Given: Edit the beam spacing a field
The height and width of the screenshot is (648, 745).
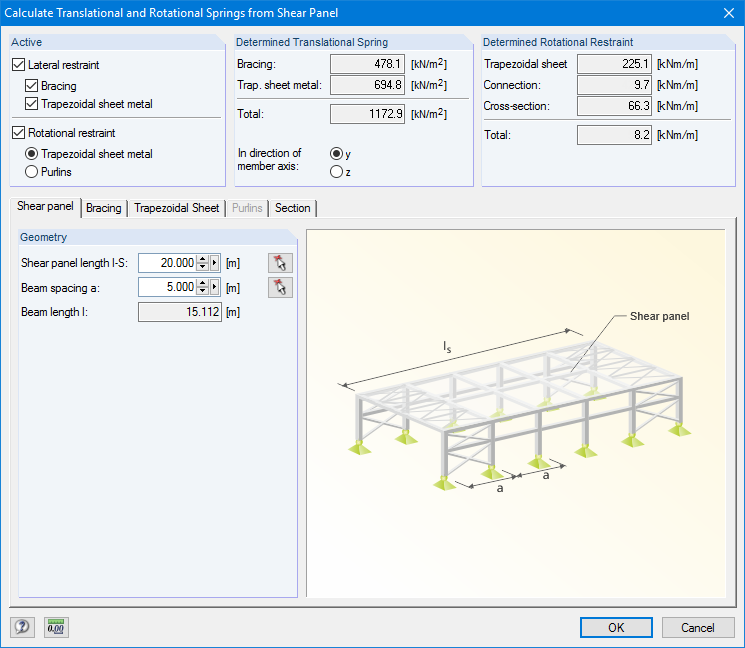Looking at the screenshot, I should click(x=167, y=287).
